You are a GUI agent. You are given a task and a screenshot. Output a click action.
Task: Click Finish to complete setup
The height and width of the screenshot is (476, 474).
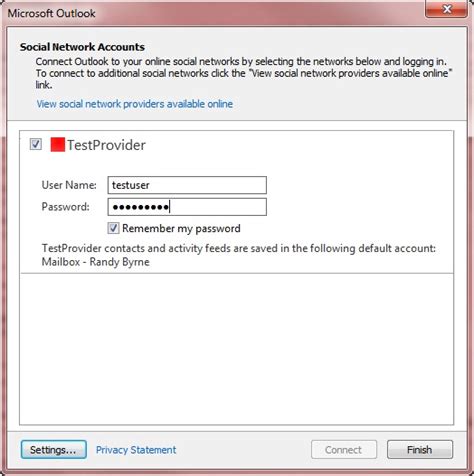420,450
